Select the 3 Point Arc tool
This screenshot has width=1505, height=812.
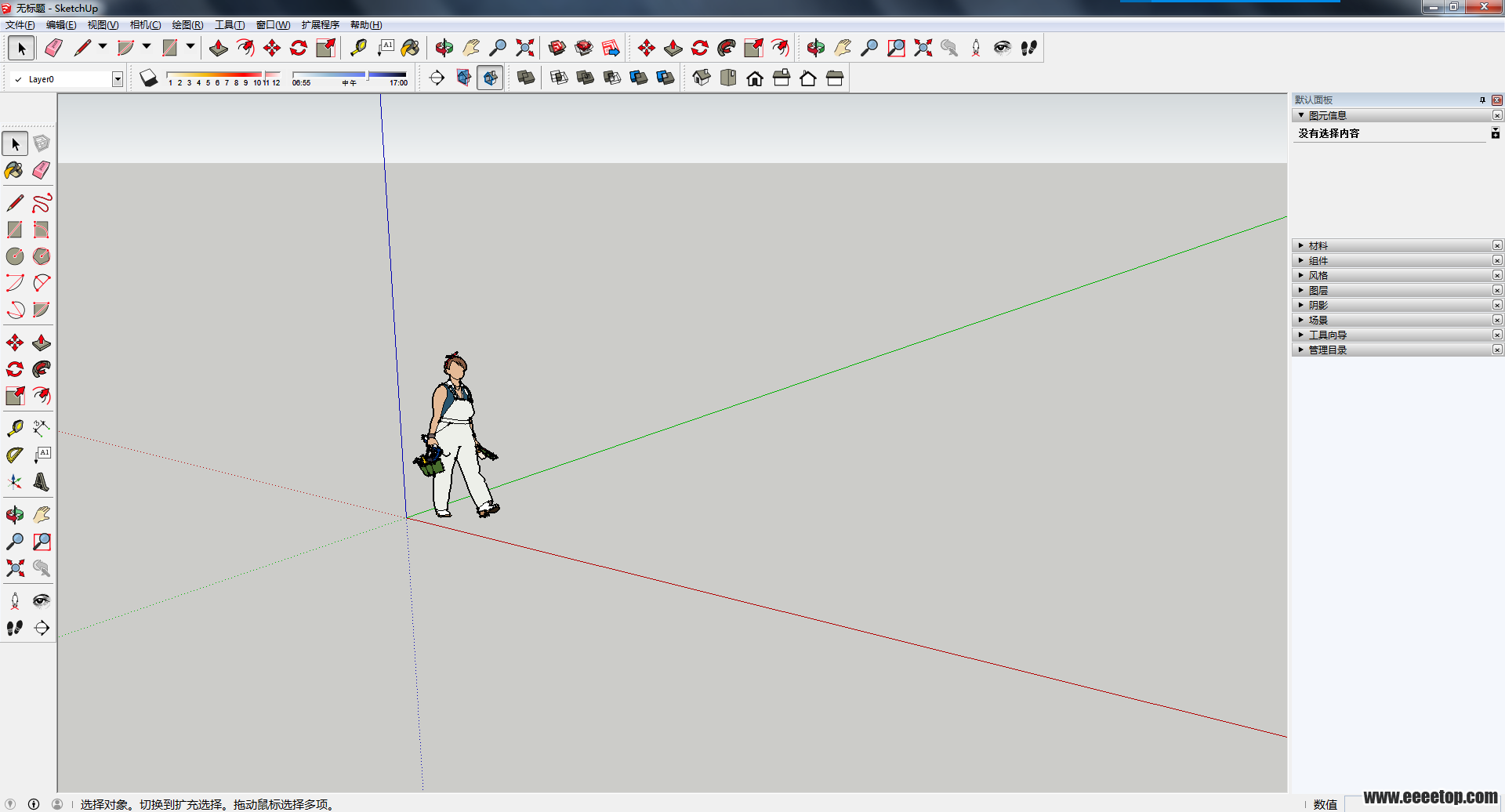(x=15, y=310)
